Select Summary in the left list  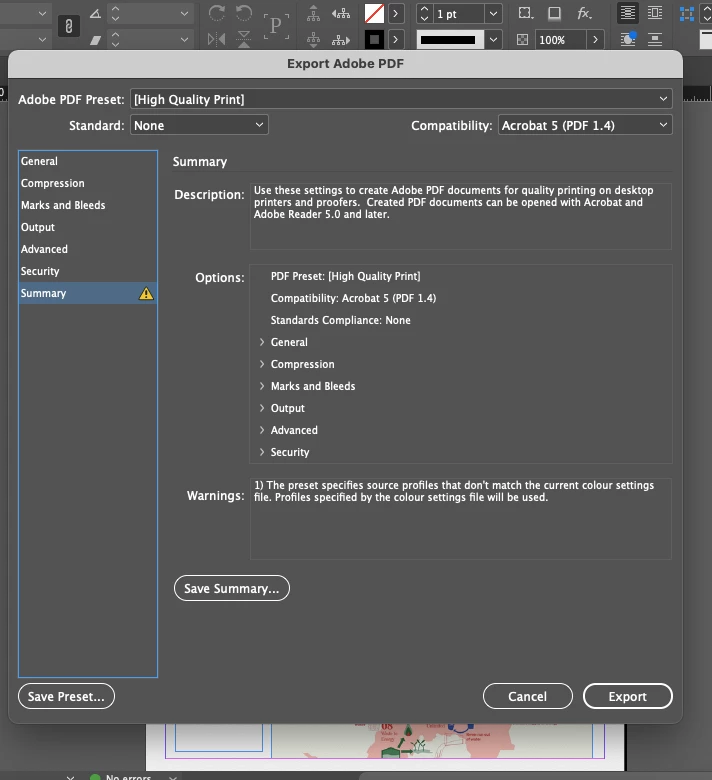coord(88,293)
